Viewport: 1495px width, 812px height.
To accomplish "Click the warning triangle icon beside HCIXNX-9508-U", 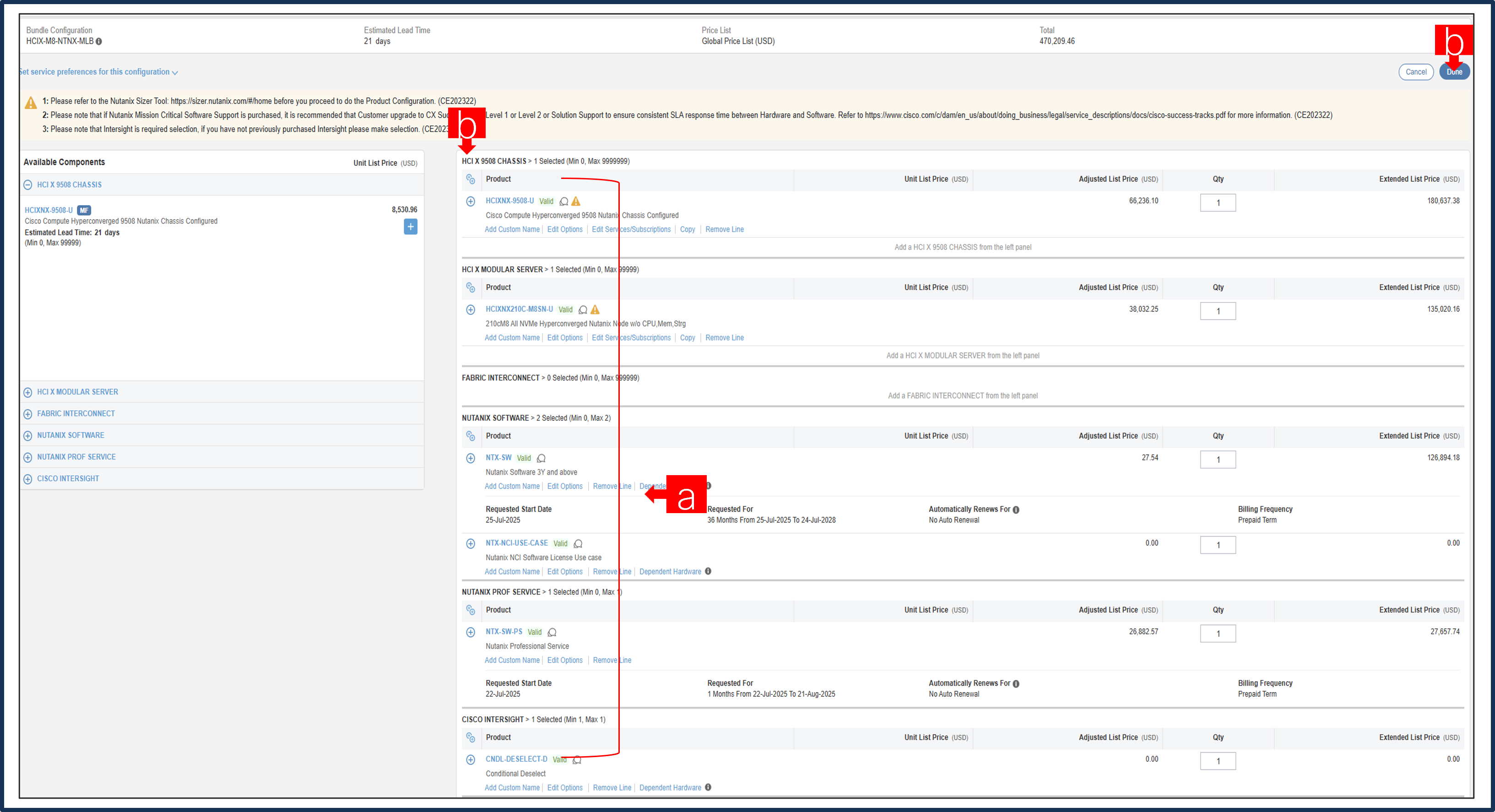I will (x=576, y=201).
